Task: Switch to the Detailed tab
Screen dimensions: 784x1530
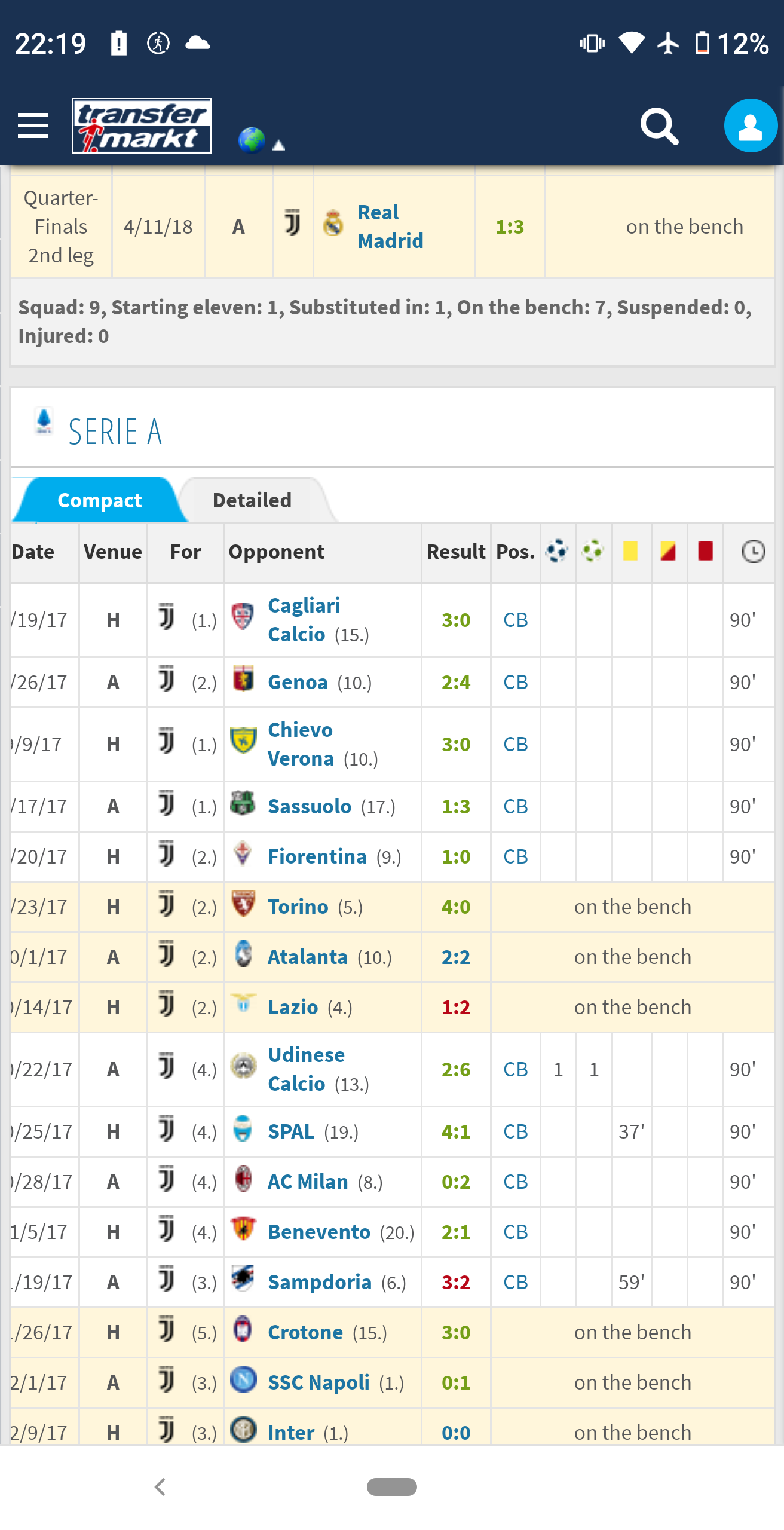Action: (252, 500)
